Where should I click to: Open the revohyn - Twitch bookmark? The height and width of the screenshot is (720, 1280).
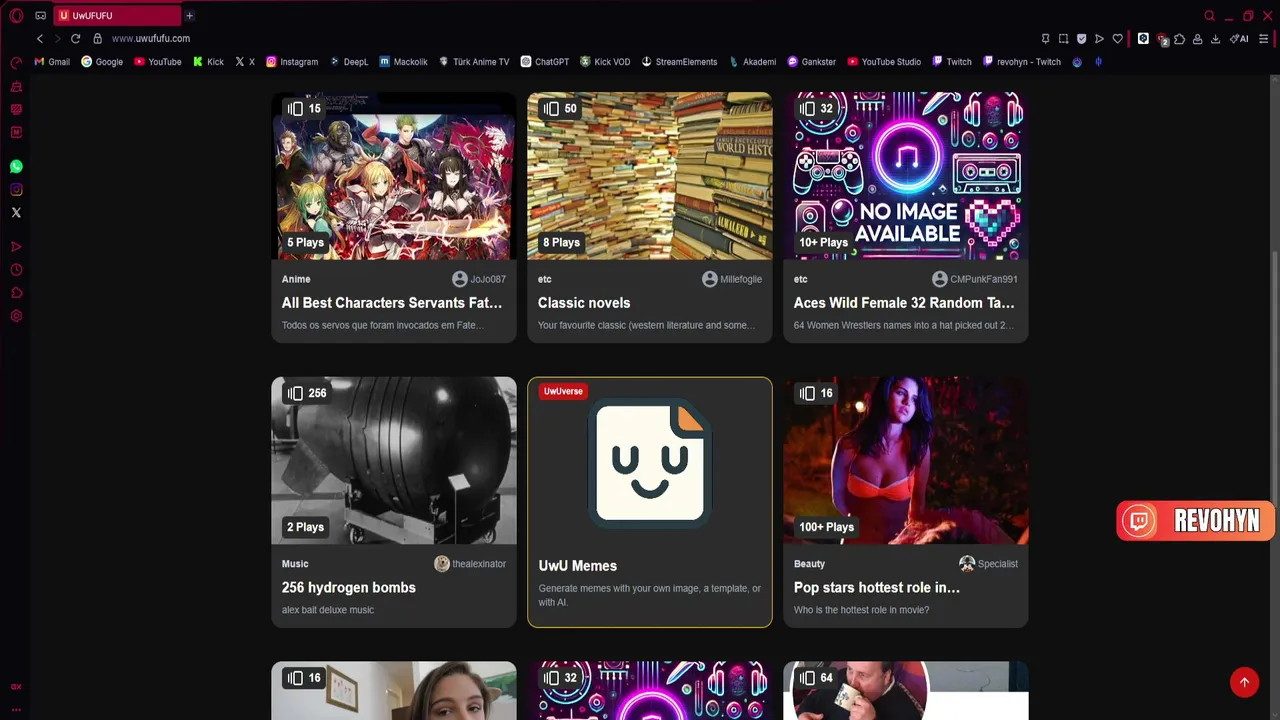pyautogui.click(x=1022, y=62)
